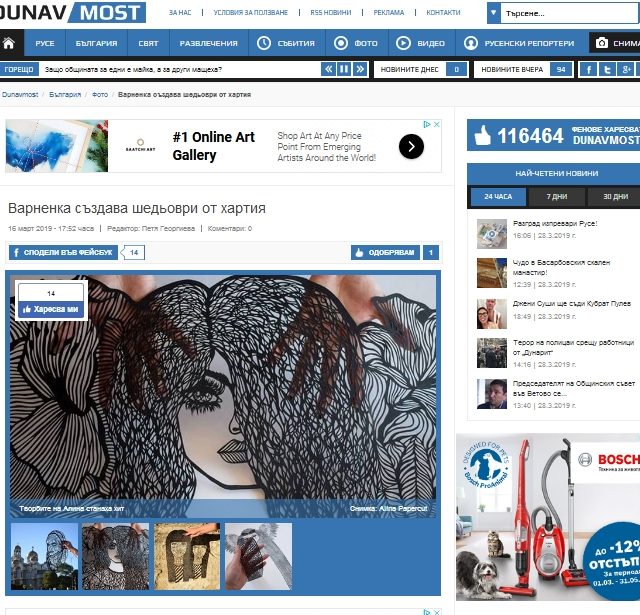Open the Twitter social icon
Image resolution: width=640 pixels, height=615 pixels.
(x=607, y=69)
